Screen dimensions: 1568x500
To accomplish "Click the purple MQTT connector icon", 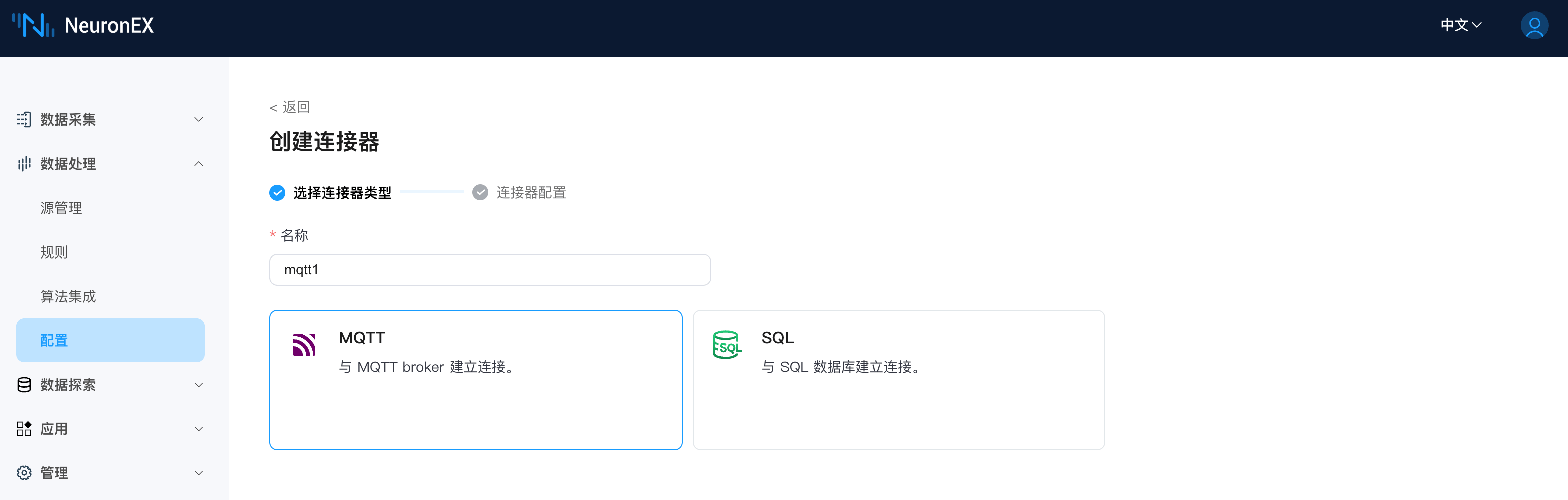I will pyautogui.click(x=304, y=344).
